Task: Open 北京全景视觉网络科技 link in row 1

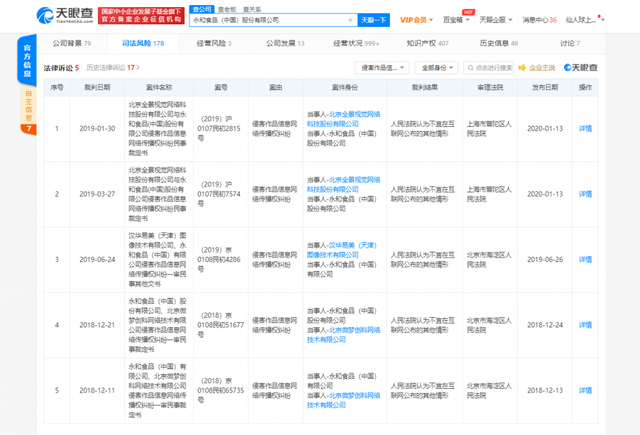Action: click(x=344, y=119)
